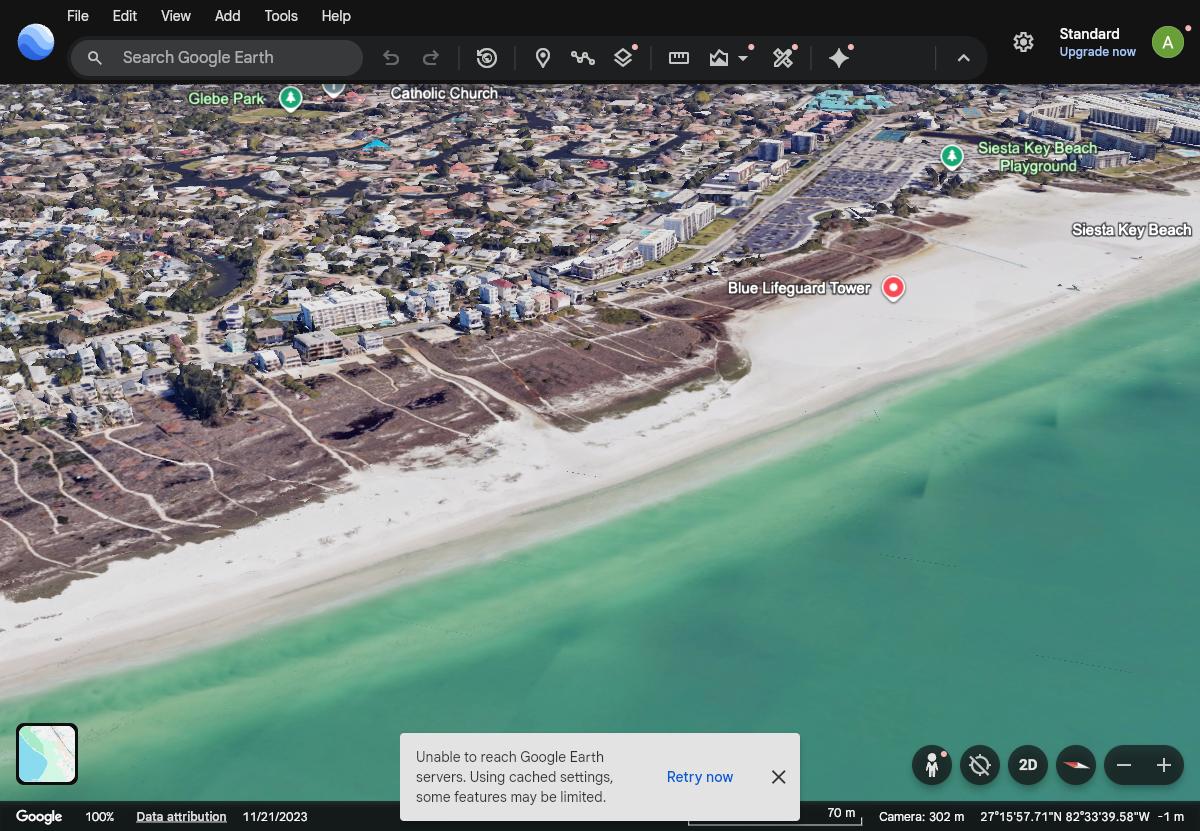Click the Upgrade now link
Screen dimensions: 1200x831
pyautogui.click(x=1097, y=52)
